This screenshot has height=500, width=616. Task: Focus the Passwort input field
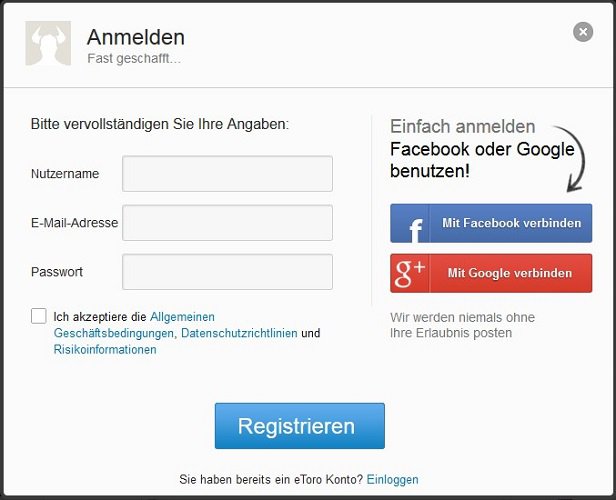227,272
